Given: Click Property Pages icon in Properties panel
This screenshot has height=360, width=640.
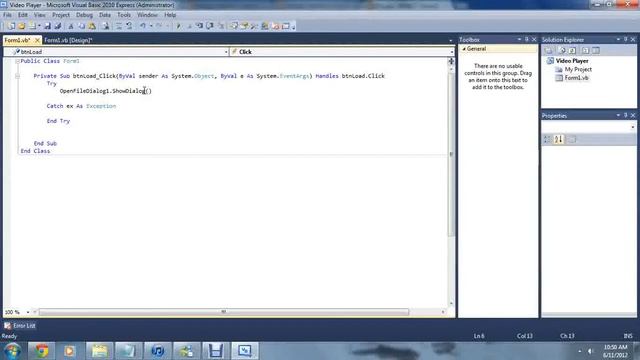Looking at the screenshot, I should pos(572,140).
